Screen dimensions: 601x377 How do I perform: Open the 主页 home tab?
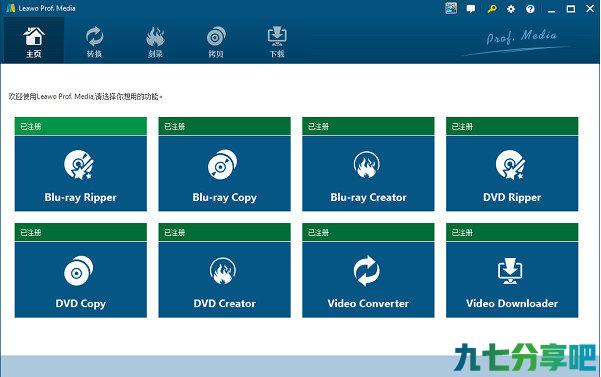click(33, 41)
